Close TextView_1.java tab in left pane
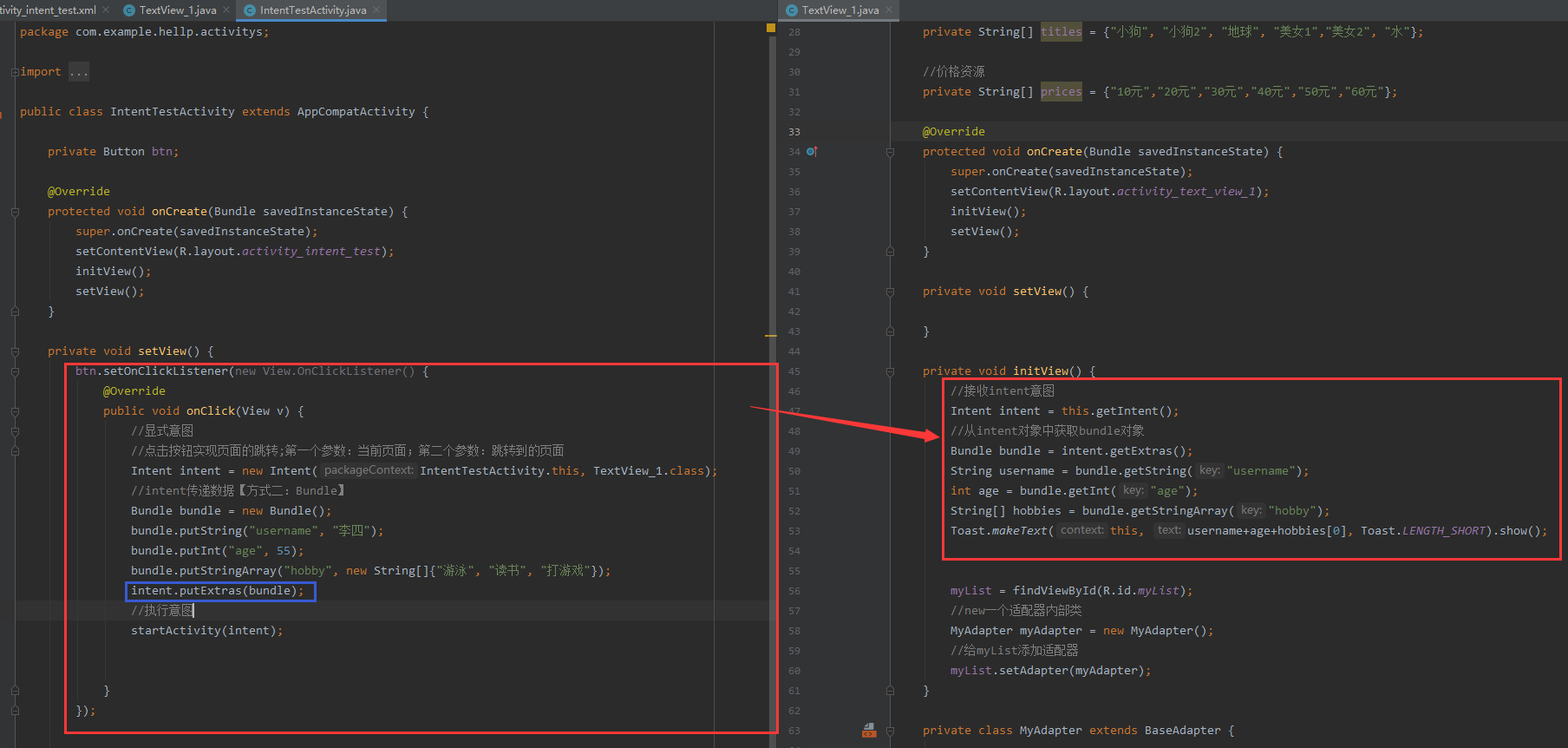 click(x=226, y=10)
